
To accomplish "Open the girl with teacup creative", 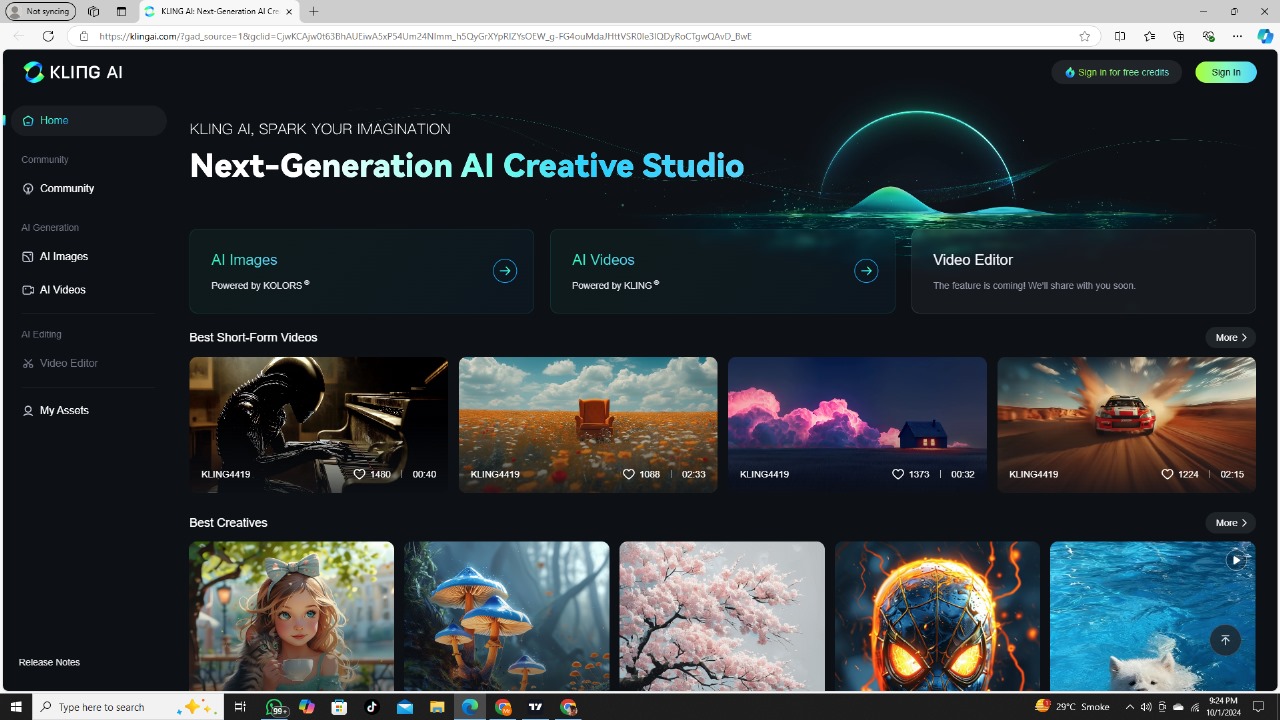I will point(292,616).
